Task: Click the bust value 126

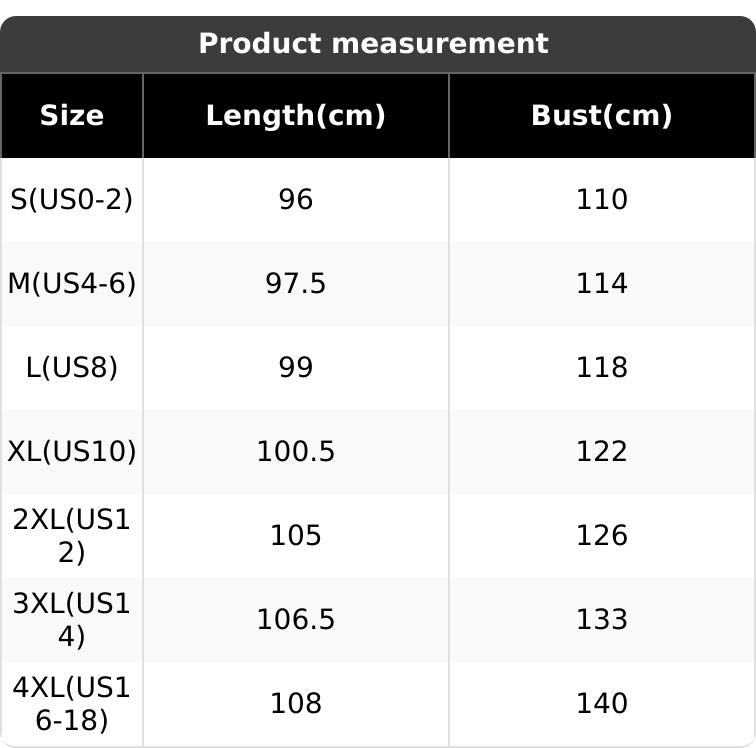Action: (601, 536)
